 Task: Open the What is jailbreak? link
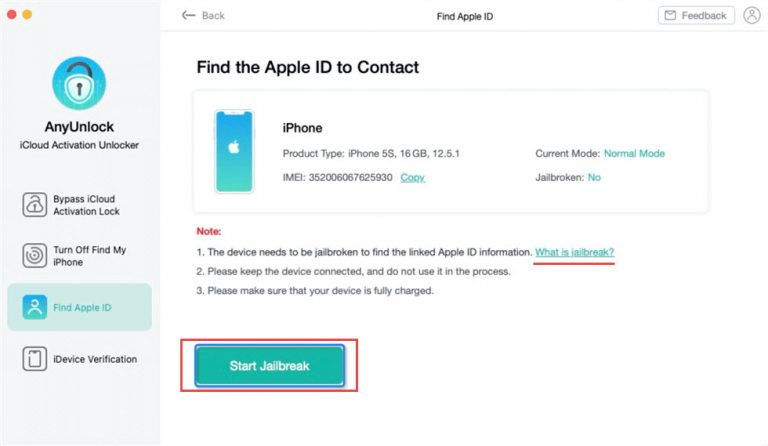tap(574, 252)
